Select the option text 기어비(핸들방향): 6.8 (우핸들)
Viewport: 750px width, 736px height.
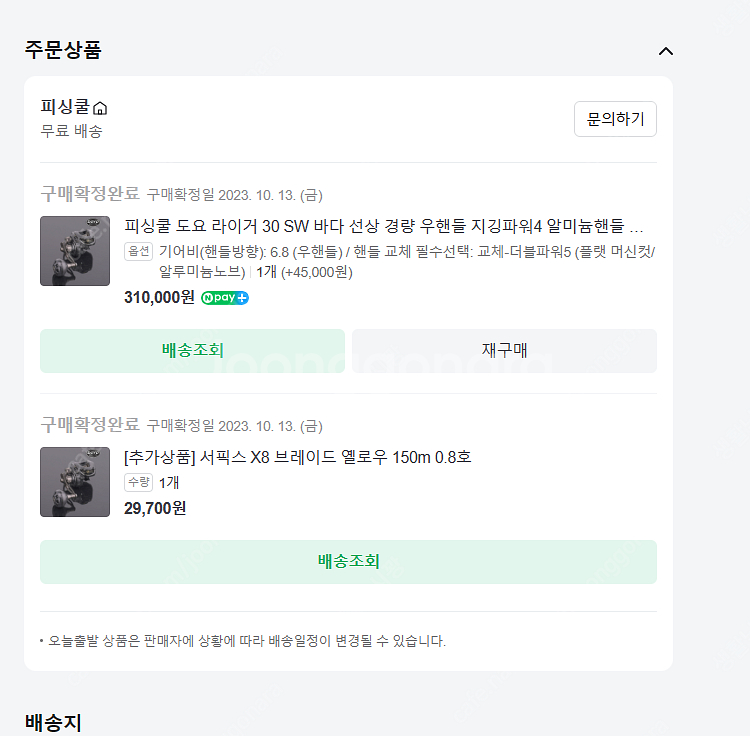pyautogui.click(x=251, y=252)
